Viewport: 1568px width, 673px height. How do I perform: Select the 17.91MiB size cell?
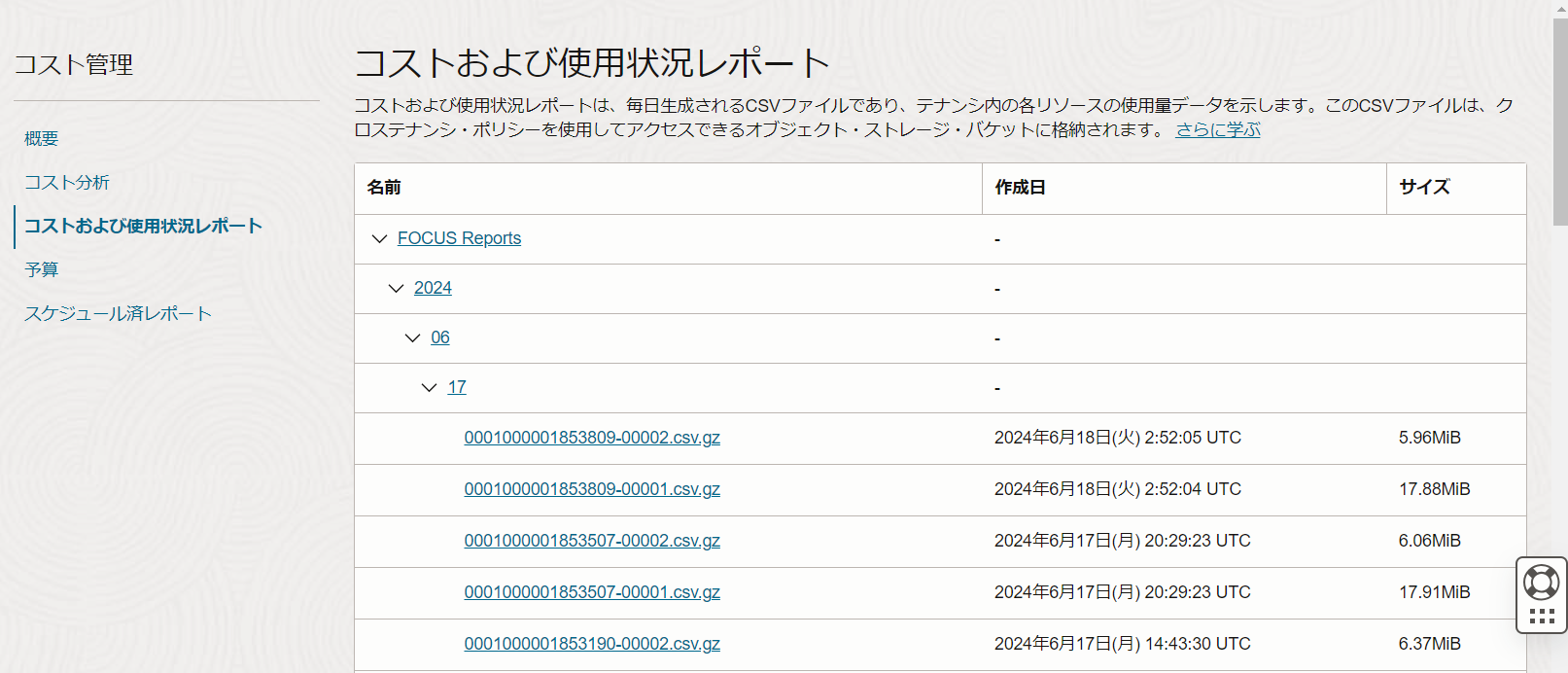[1435, 592]
